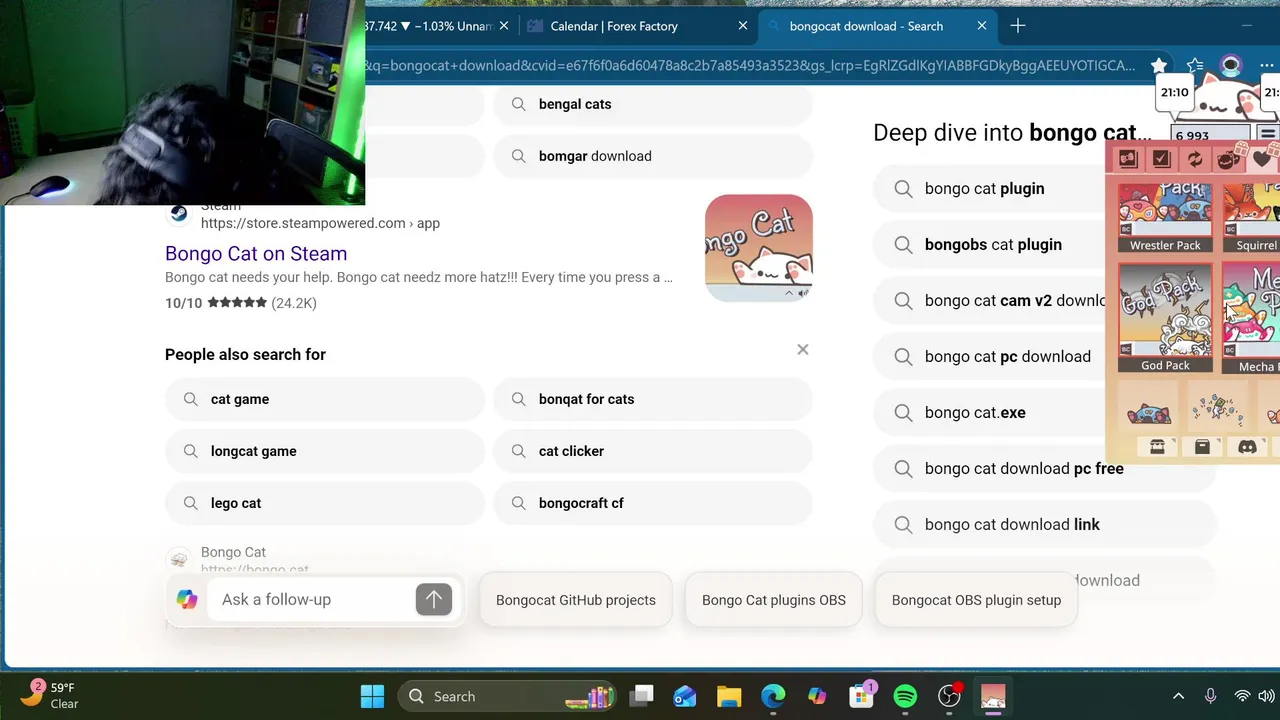Viewport: 1280px width, 720px height.
Task: Select the hat collection tab icon in Bongo Cat
Action: tap(1128, 159)
